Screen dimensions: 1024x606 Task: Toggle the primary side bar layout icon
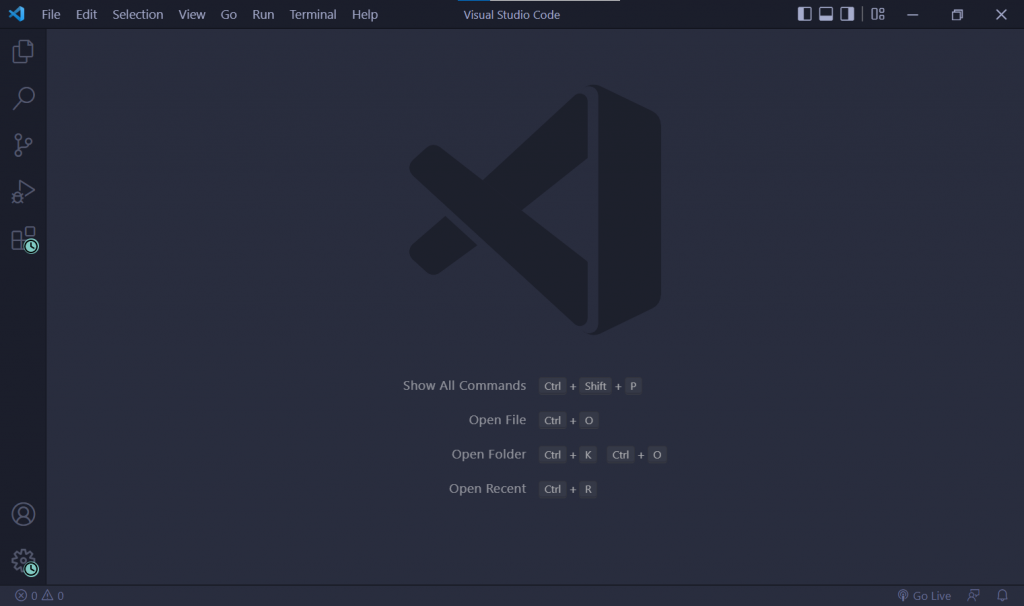coord(805,14)
